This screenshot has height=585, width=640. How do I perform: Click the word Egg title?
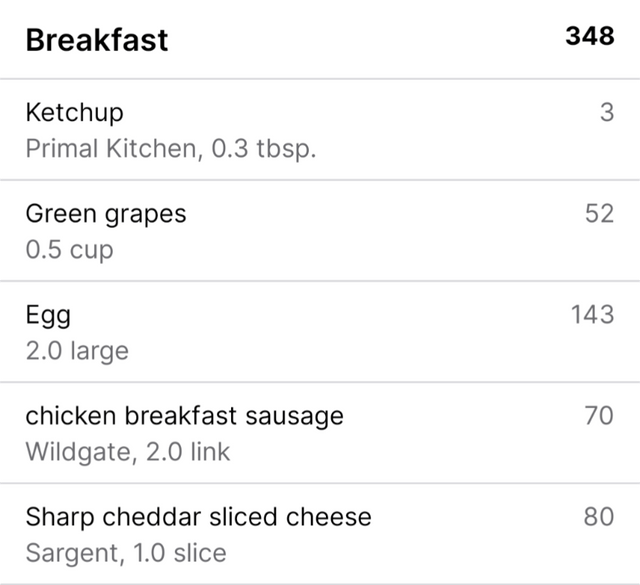click(48, 316)
